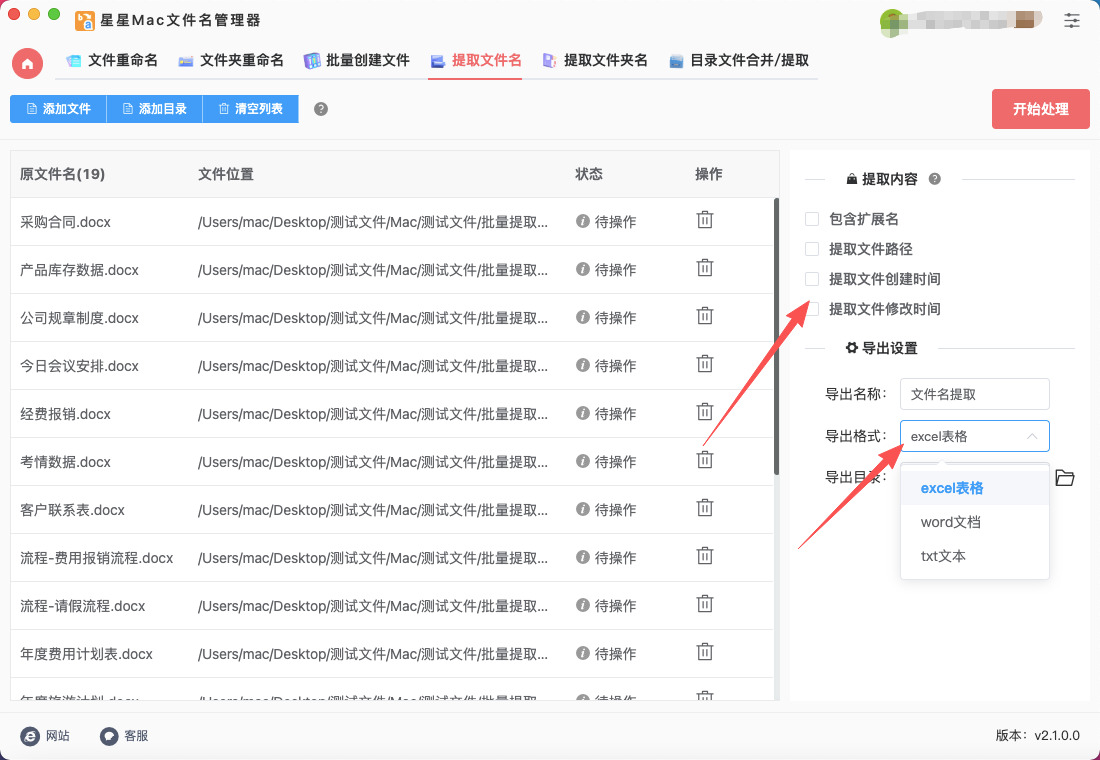Remove 客户联系表.docx using its trash icon
Viewport: 1100px width, 760px height.
click(705, 509)
